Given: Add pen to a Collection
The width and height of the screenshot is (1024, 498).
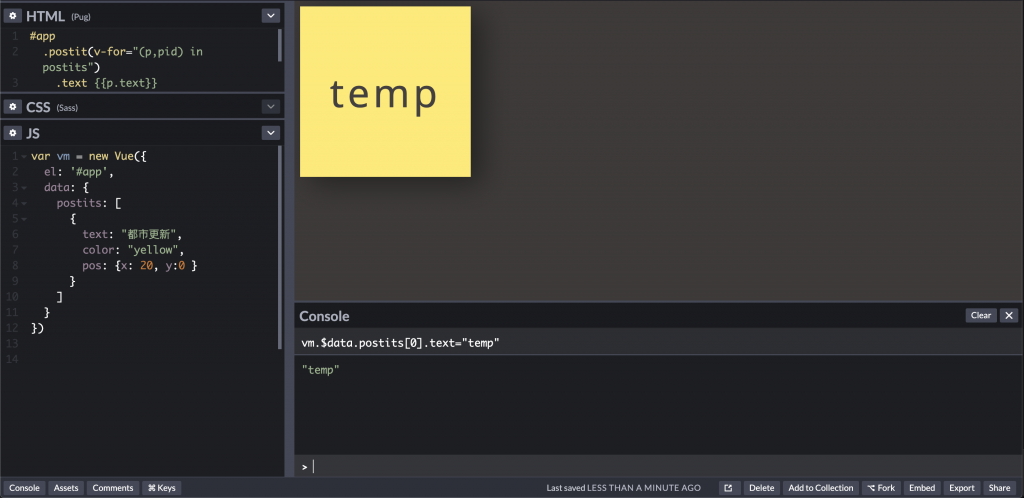Looking at the screenshot, I should pyautogui.click(x=821, y=488).
